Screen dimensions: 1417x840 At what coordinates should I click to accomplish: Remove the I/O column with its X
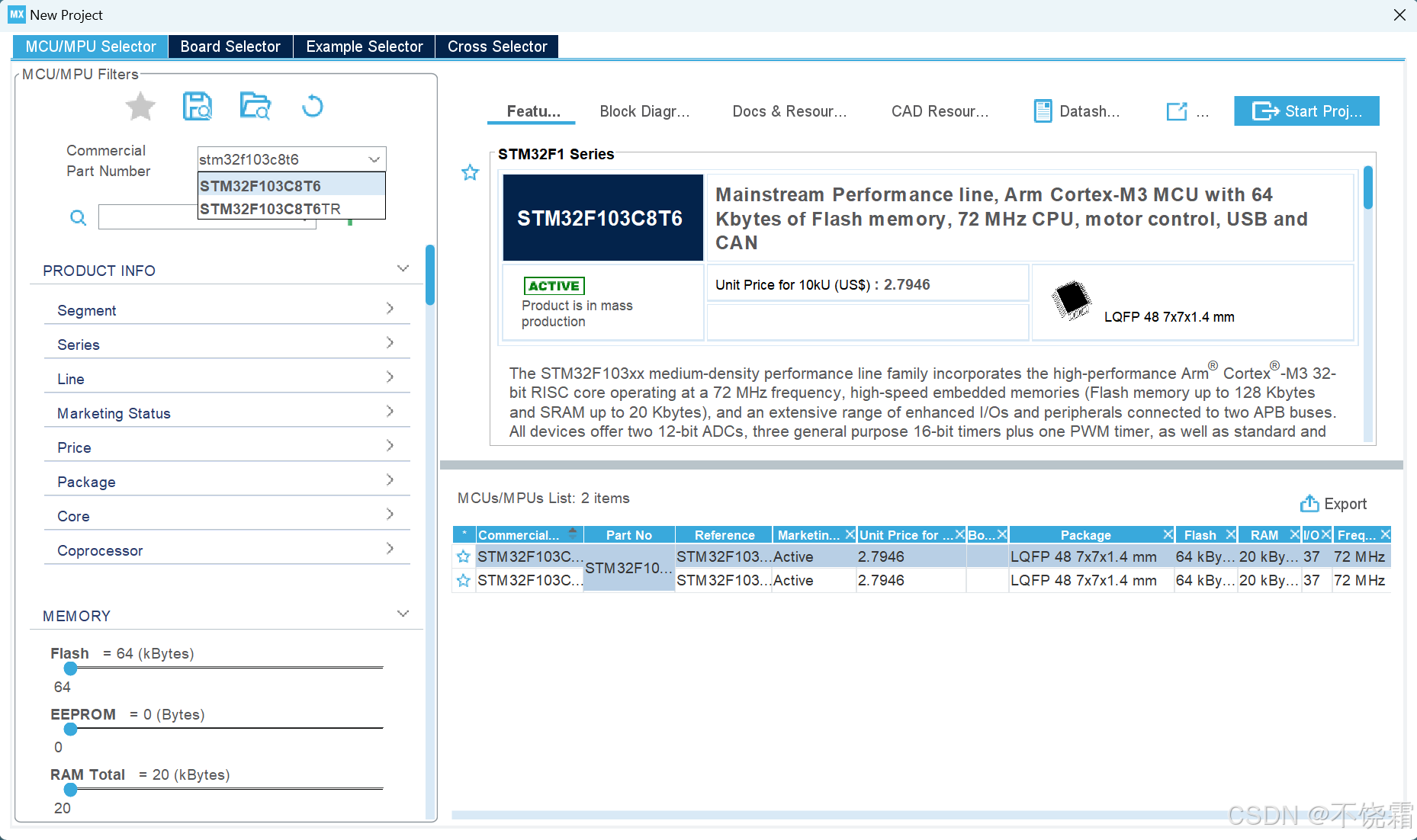pos(1325,534)
